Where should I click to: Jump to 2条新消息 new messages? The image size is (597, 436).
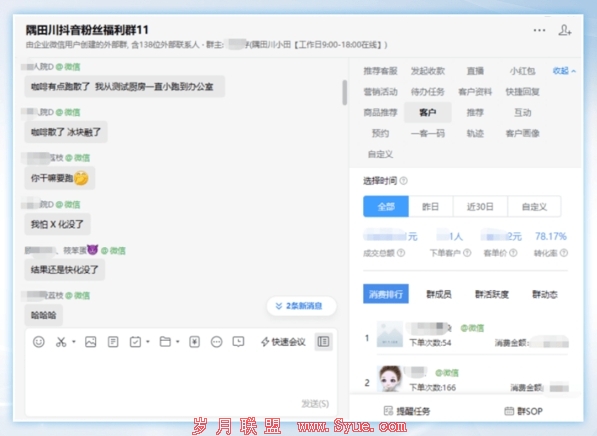[302, 306]
